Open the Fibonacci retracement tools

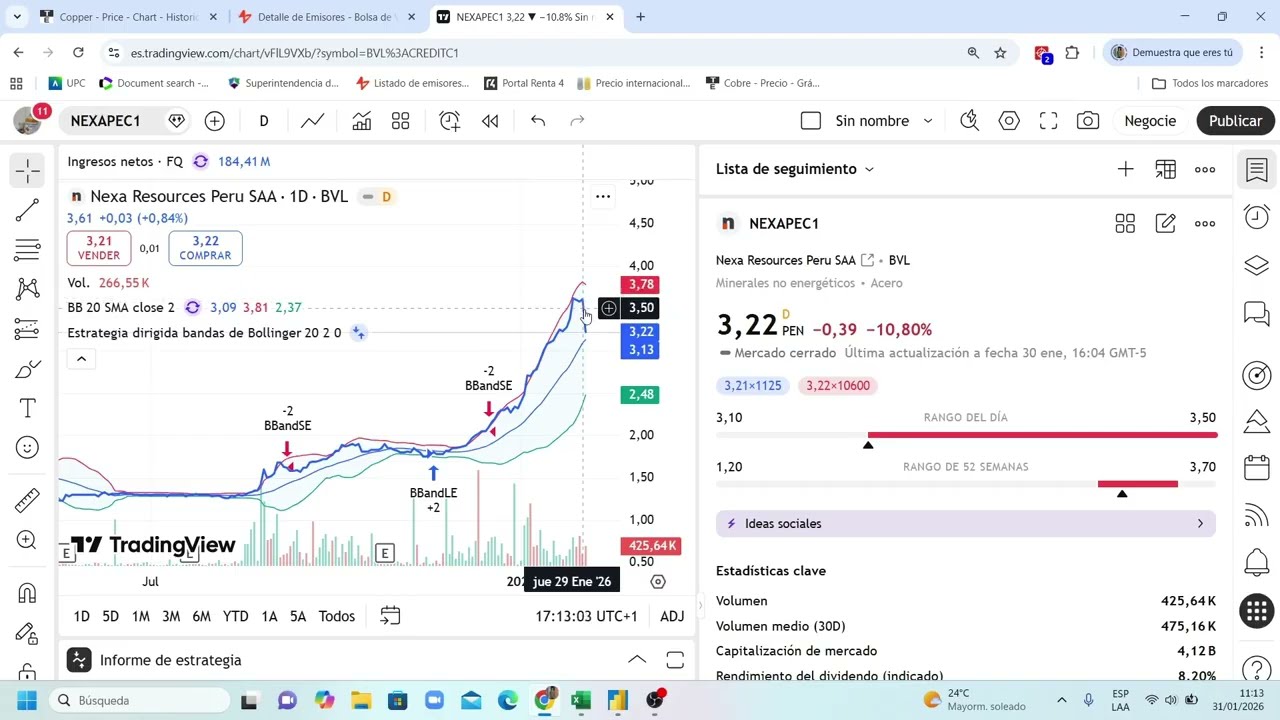(x=27, y=250)
